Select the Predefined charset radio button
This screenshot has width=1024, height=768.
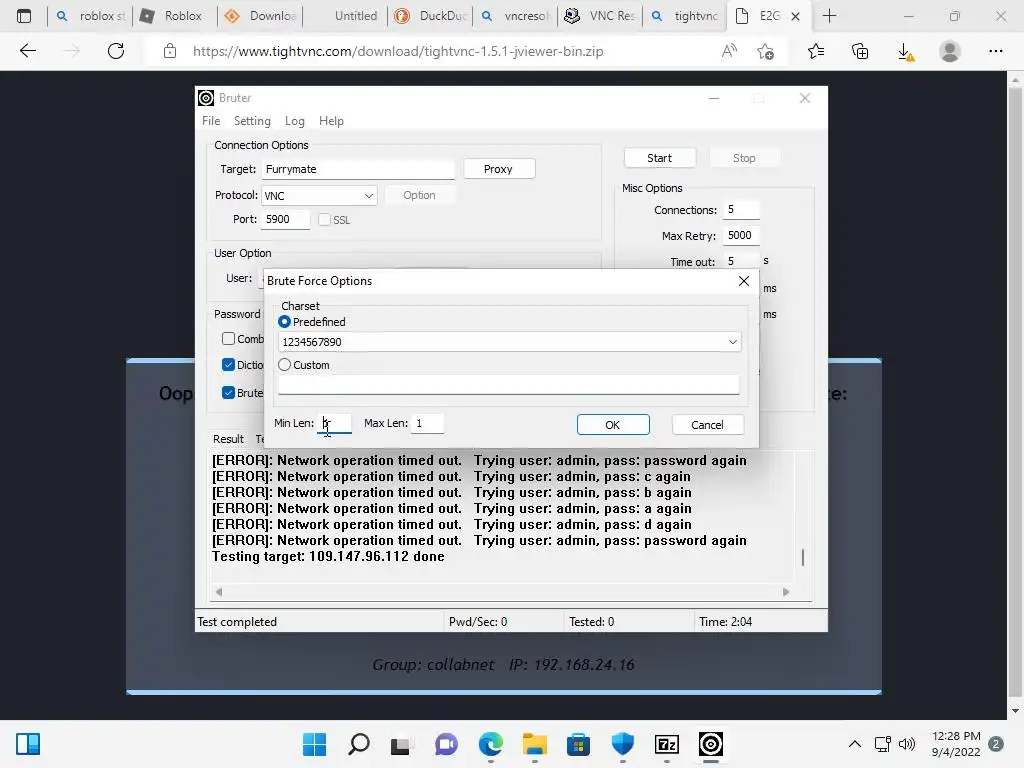pos(284,322)
